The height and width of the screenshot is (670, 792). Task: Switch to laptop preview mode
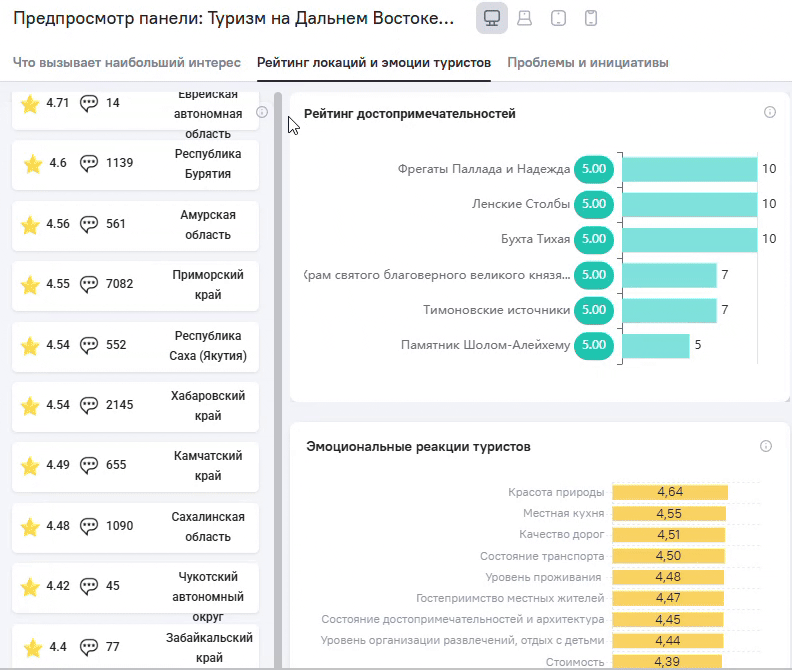click(524, 18)
